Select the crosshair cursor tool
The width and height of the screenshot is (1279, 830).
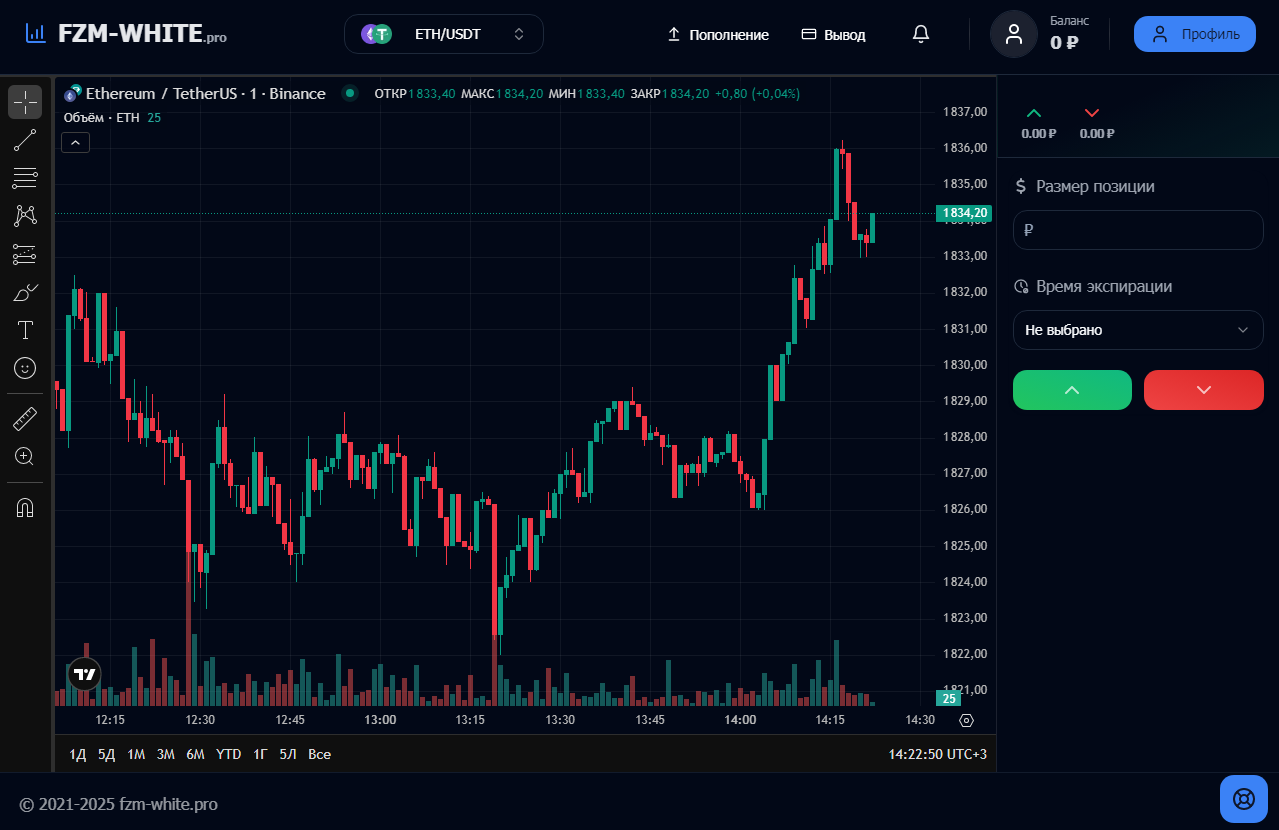(25, 102)
